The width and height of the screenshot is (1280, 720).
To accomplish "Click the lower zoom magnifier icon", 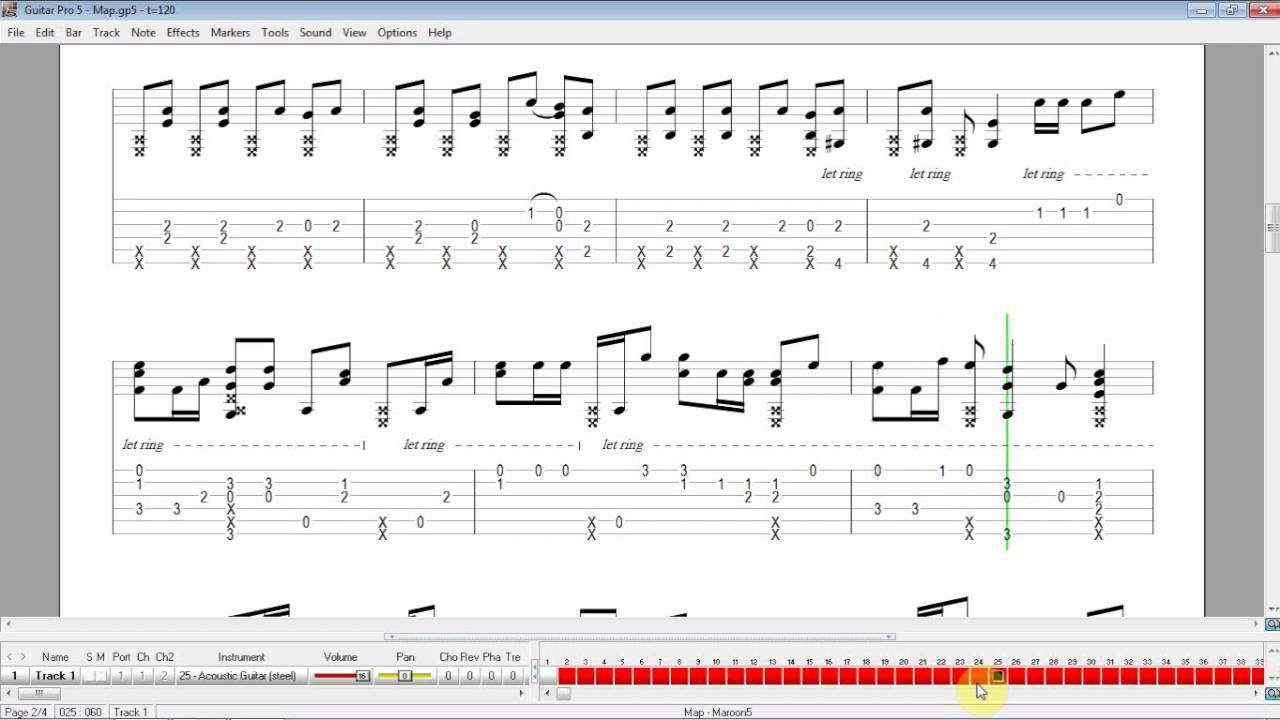I will point(1273,693).
